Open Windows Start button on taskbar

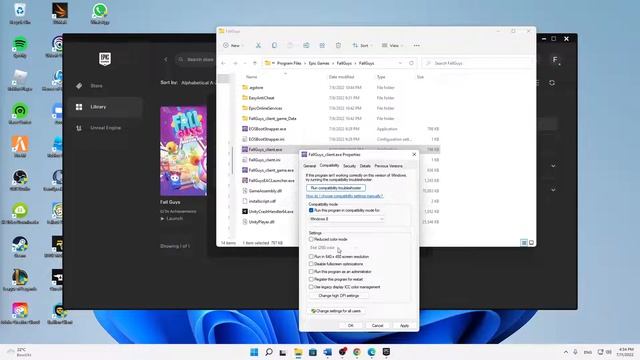pos(254,352)
